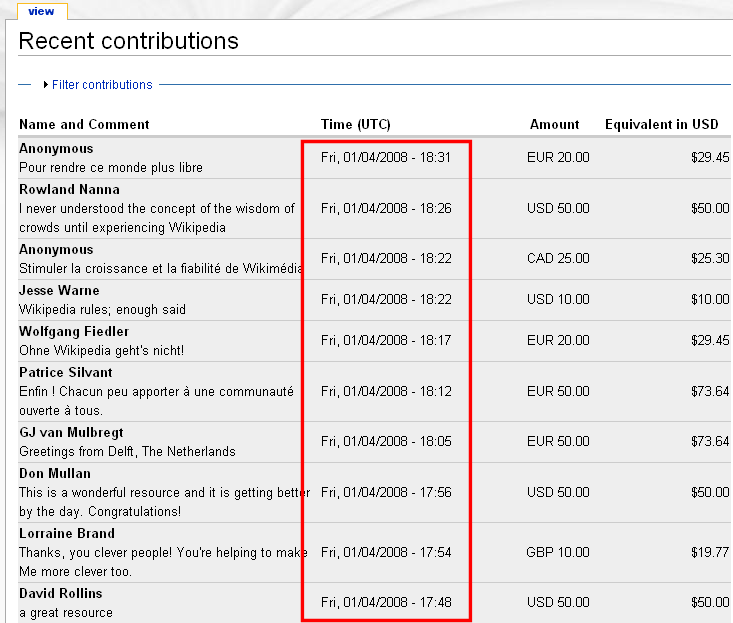
Task: Select the GJ van Mulbregt donor name
Action: [x=71, y=432]
